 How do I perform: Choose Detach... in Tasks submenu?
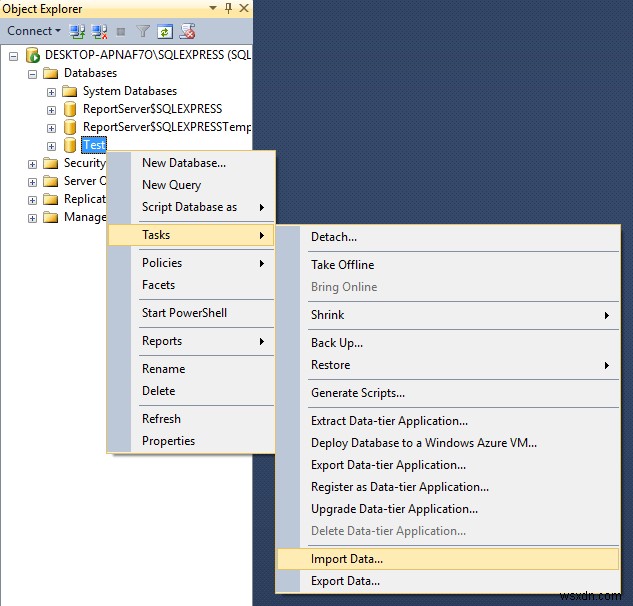coord(448,237)
